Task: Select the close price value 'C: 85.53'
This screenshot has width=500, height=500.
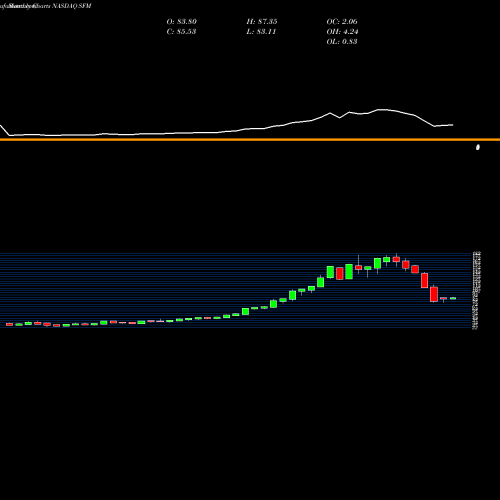Action: [x=181, y=32]
